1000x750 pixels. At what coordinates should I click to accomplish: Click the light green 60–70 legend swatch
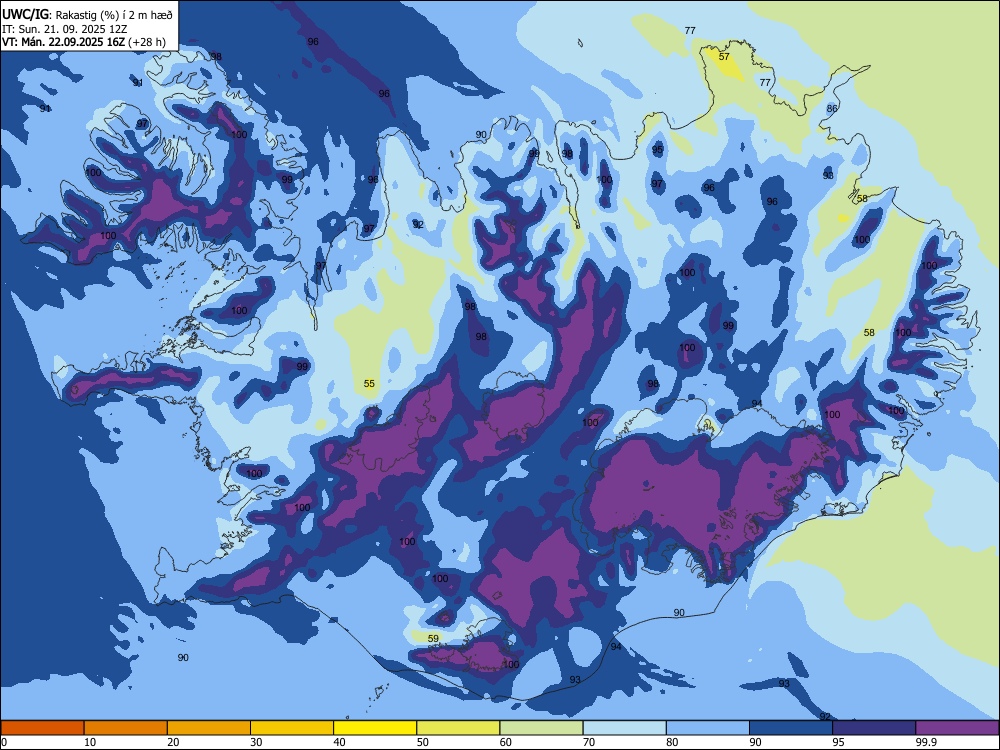pyautogui.click(x=541, y=728)
